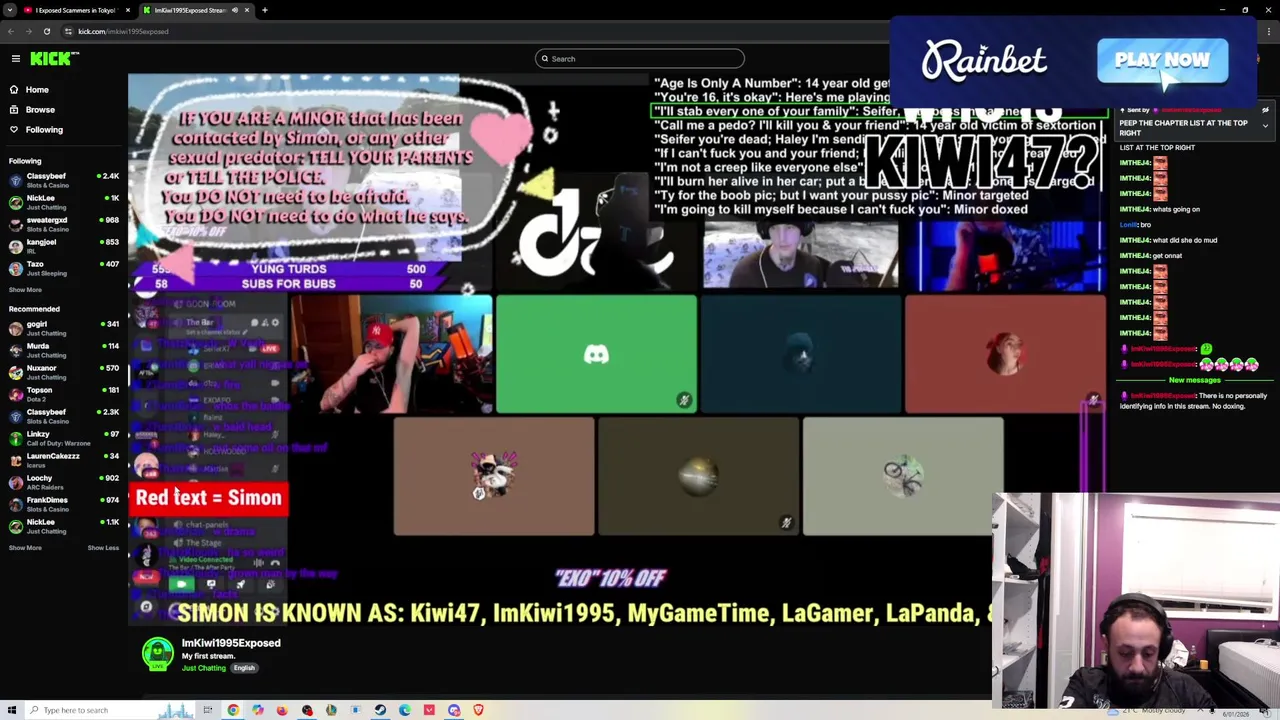The width and height of the screenshot is (1280, 720).
Task: Go back in browser
Action: [11, 31]
